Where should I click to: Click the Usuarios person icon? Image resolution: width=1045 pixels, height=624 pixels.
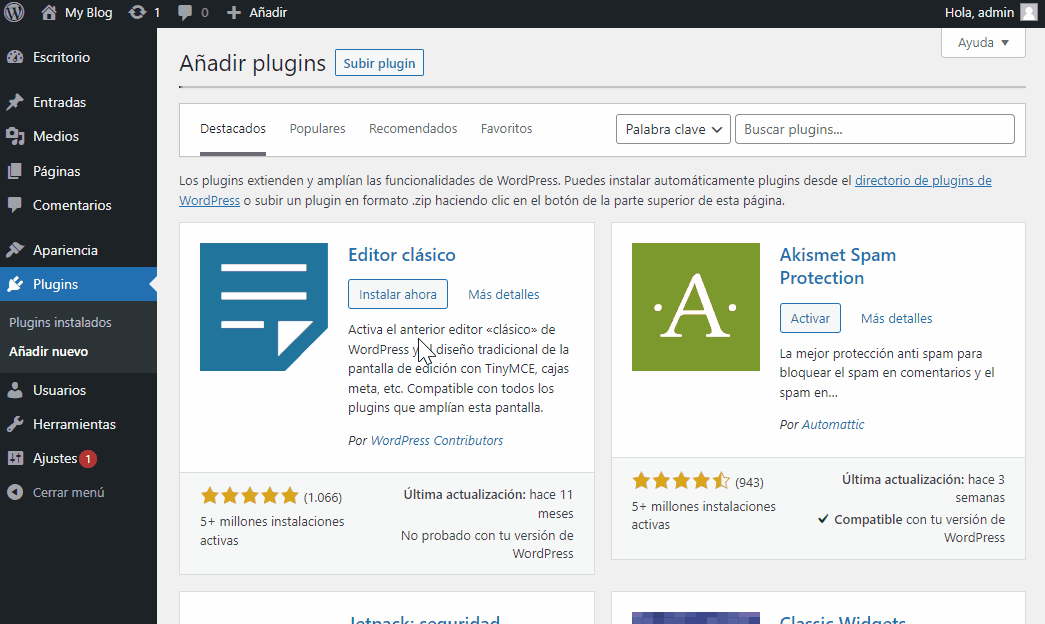15,390
